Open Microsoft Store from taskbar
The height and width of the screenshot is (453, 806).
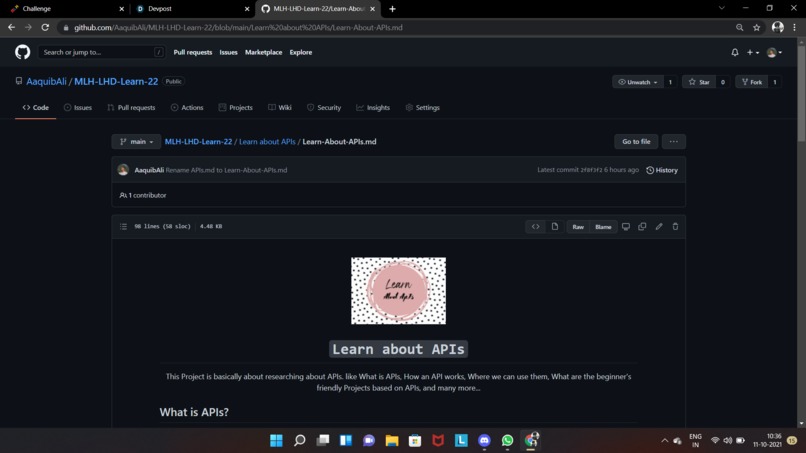click(415, 440)
